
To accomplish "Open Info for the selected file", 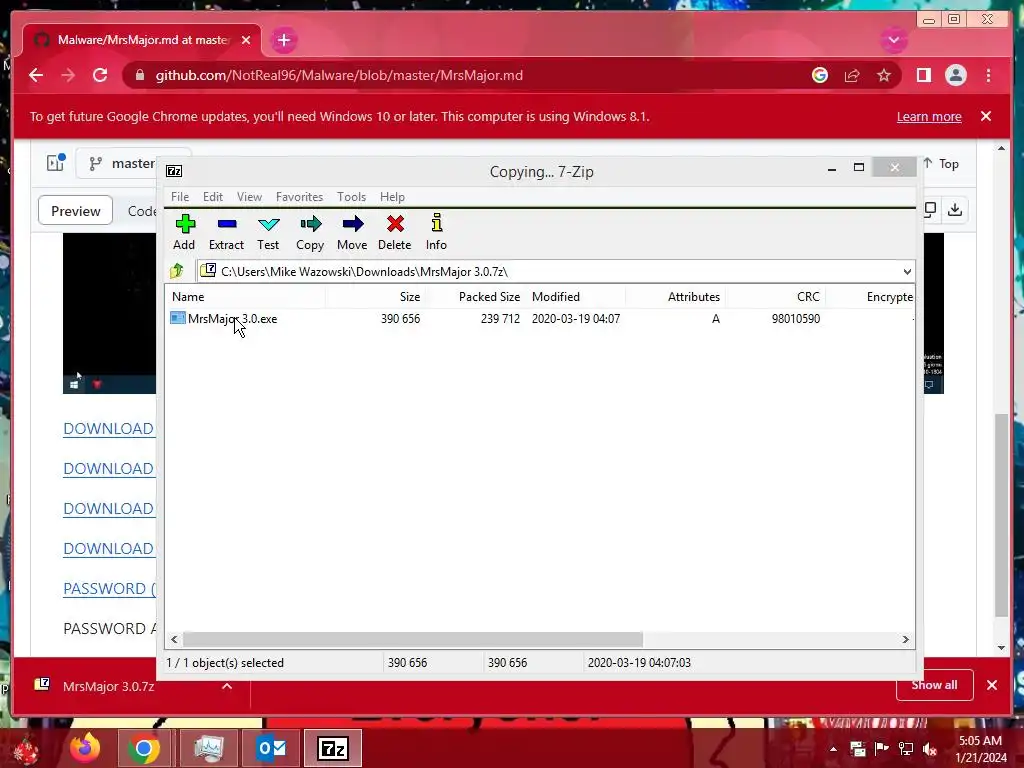I will tap(436, 232).
